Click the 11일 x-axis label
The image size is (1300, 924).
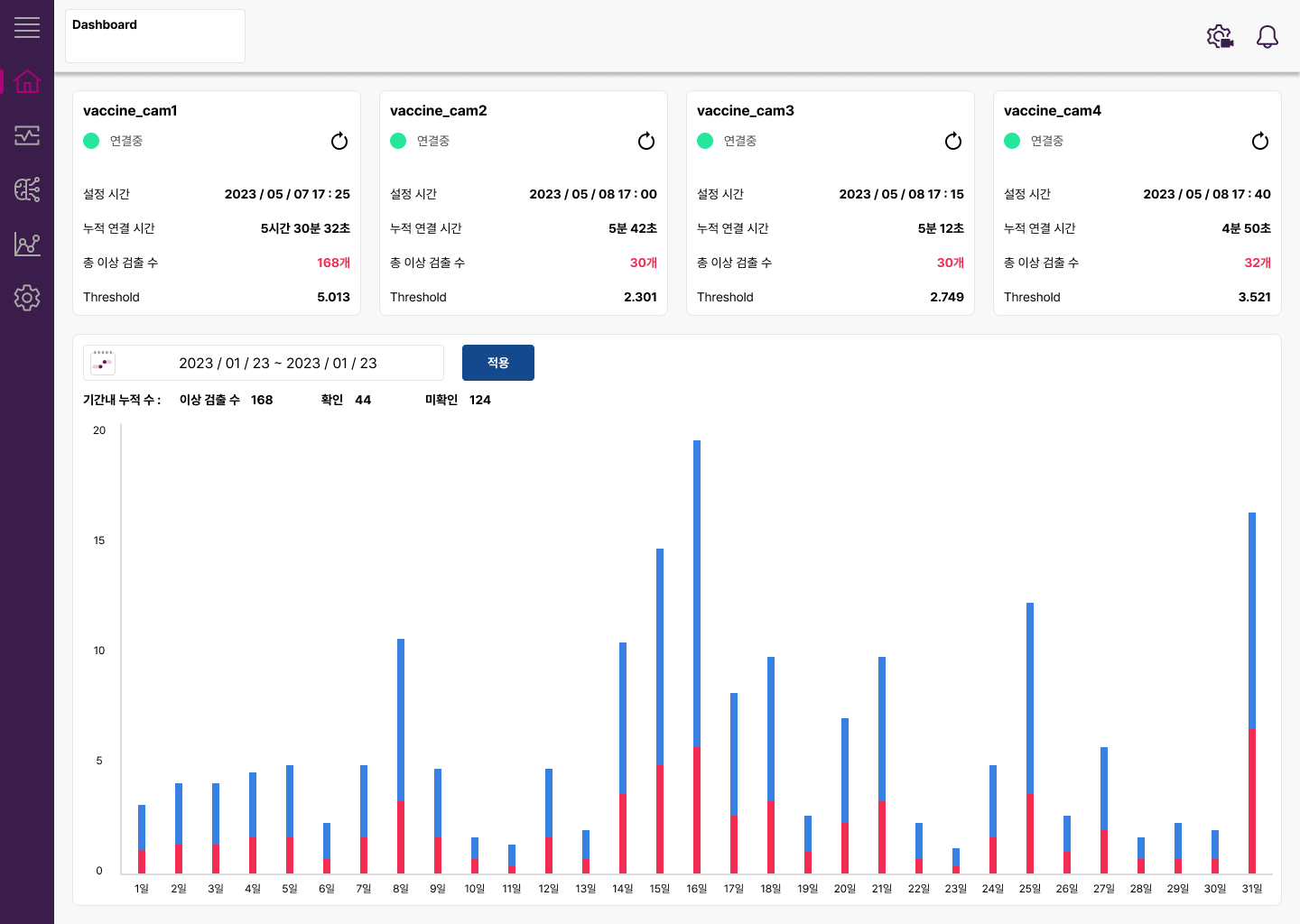coord(512,889)
